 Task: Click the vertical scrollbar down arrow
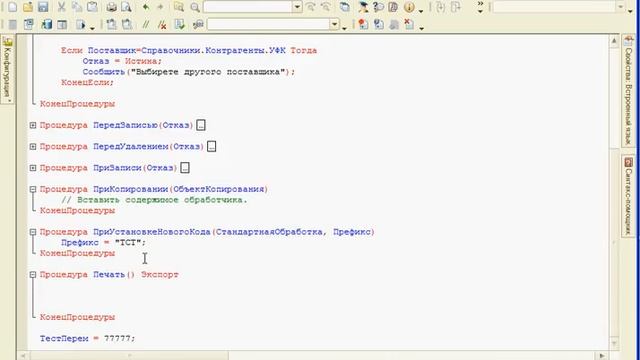(x=614, y=344)
